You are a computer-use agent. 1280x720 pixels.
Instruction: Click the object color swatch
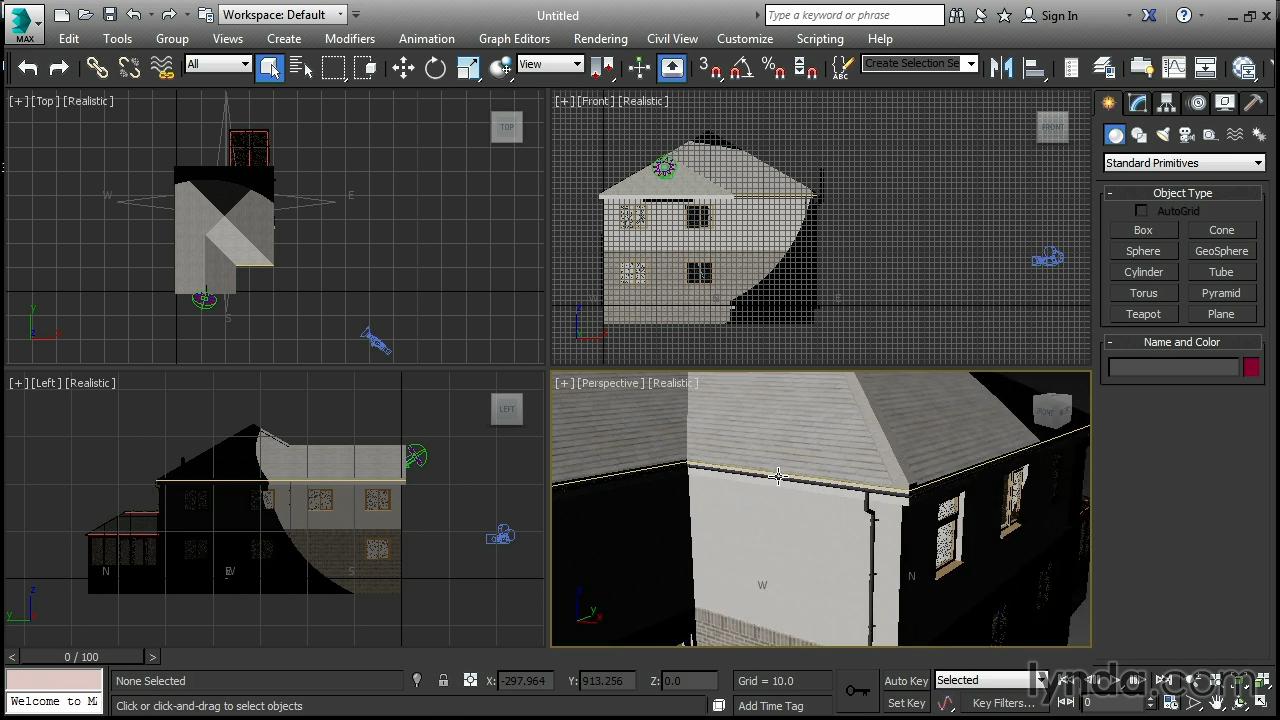coord(1251,367)
